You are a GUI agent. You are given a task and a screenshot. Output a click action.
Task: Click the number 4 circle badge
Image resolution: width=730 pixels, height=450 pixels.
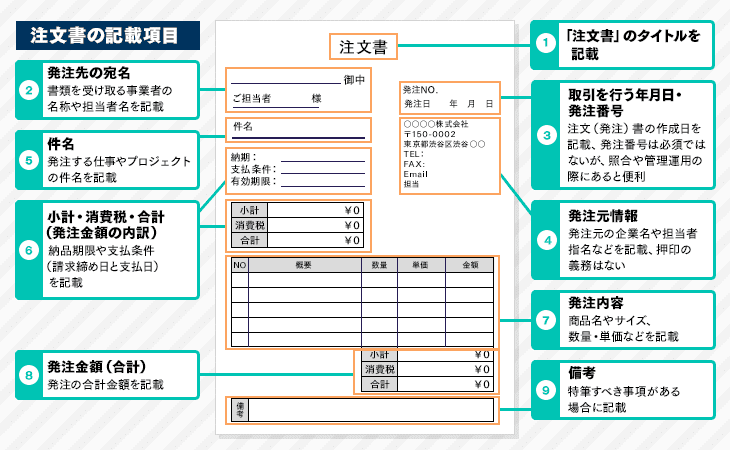pyautogui.click(x=545, y=239)
